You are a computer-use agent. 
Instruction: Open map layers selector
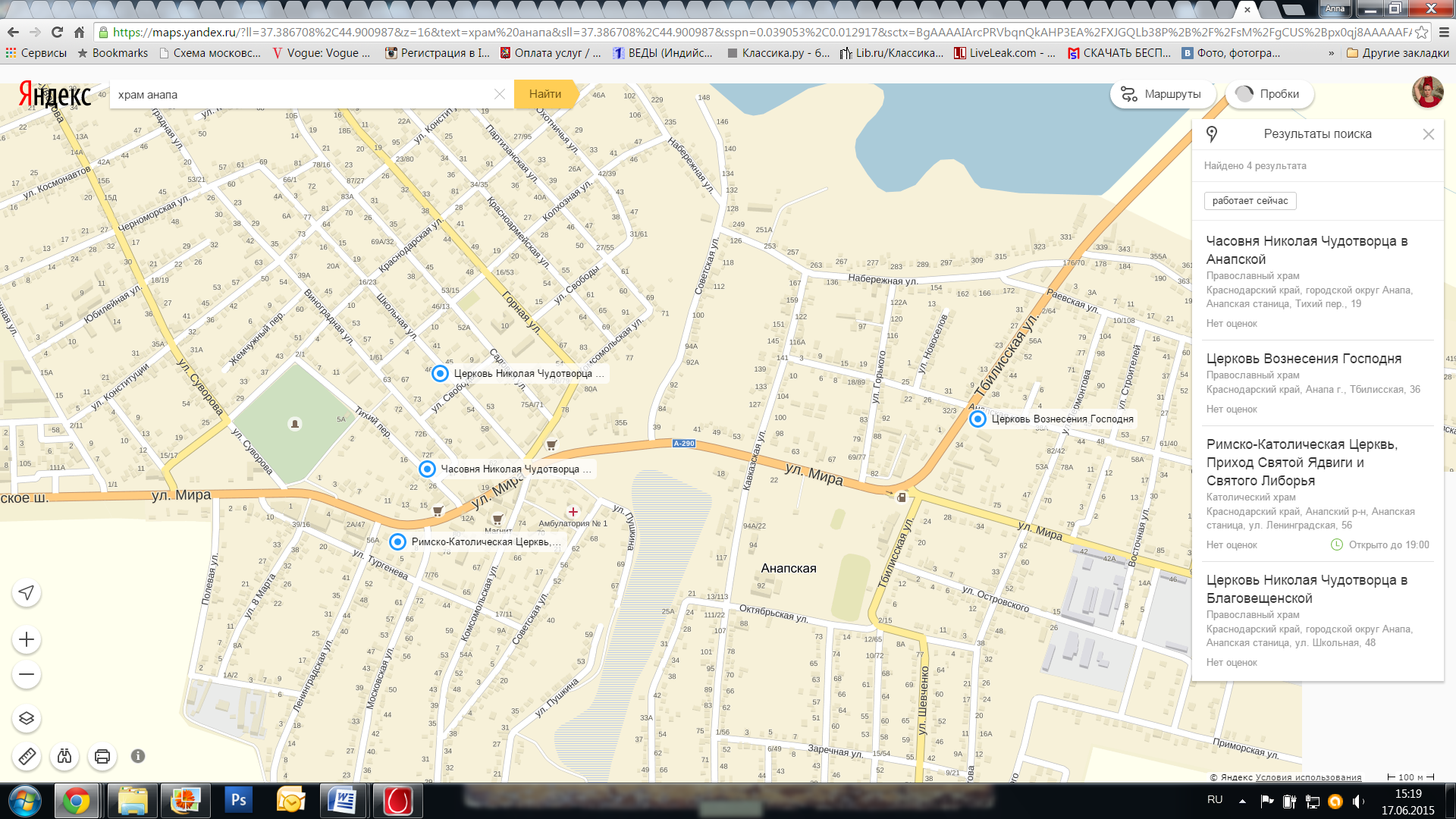(27, 718)
